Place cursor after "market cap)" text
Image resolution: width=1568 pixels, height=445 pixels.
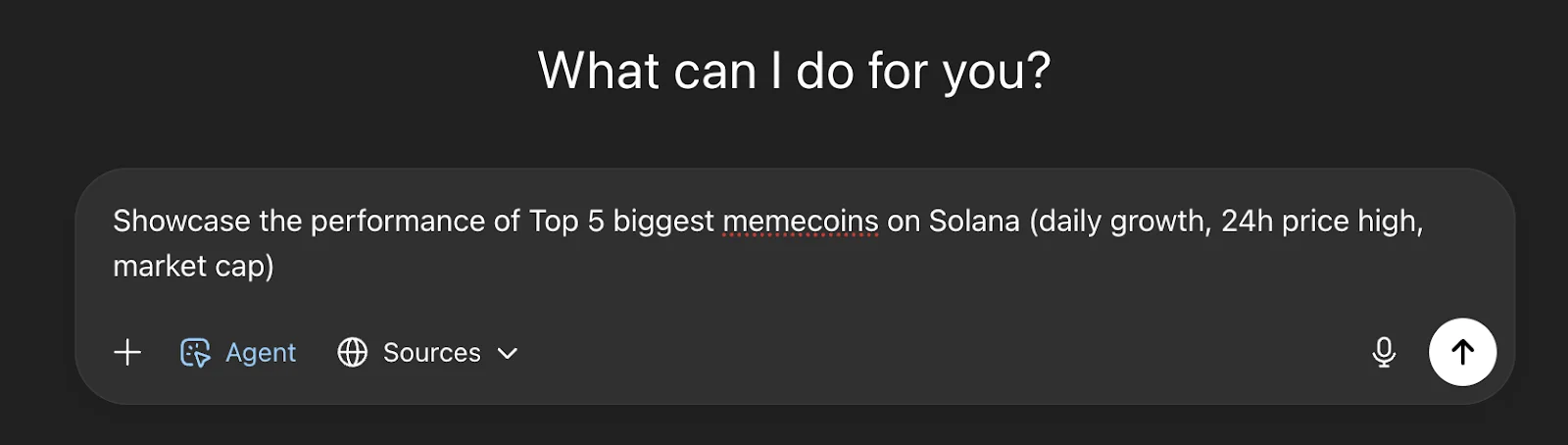275,266
